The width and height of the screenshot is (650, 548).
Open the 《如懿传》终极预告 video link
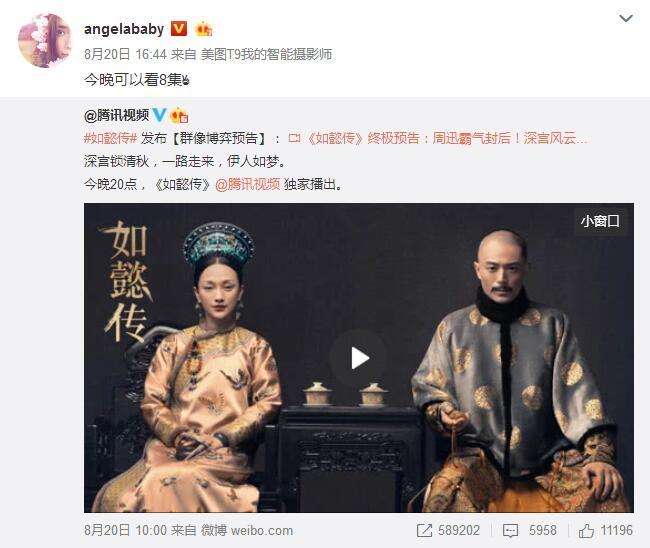coord(447,138)
